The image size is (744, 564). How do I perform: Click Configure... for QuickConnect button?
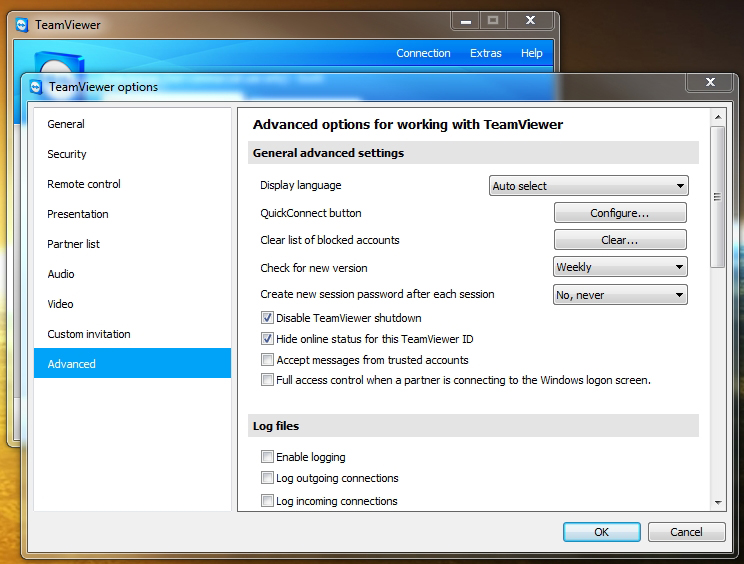coord(620,213)
